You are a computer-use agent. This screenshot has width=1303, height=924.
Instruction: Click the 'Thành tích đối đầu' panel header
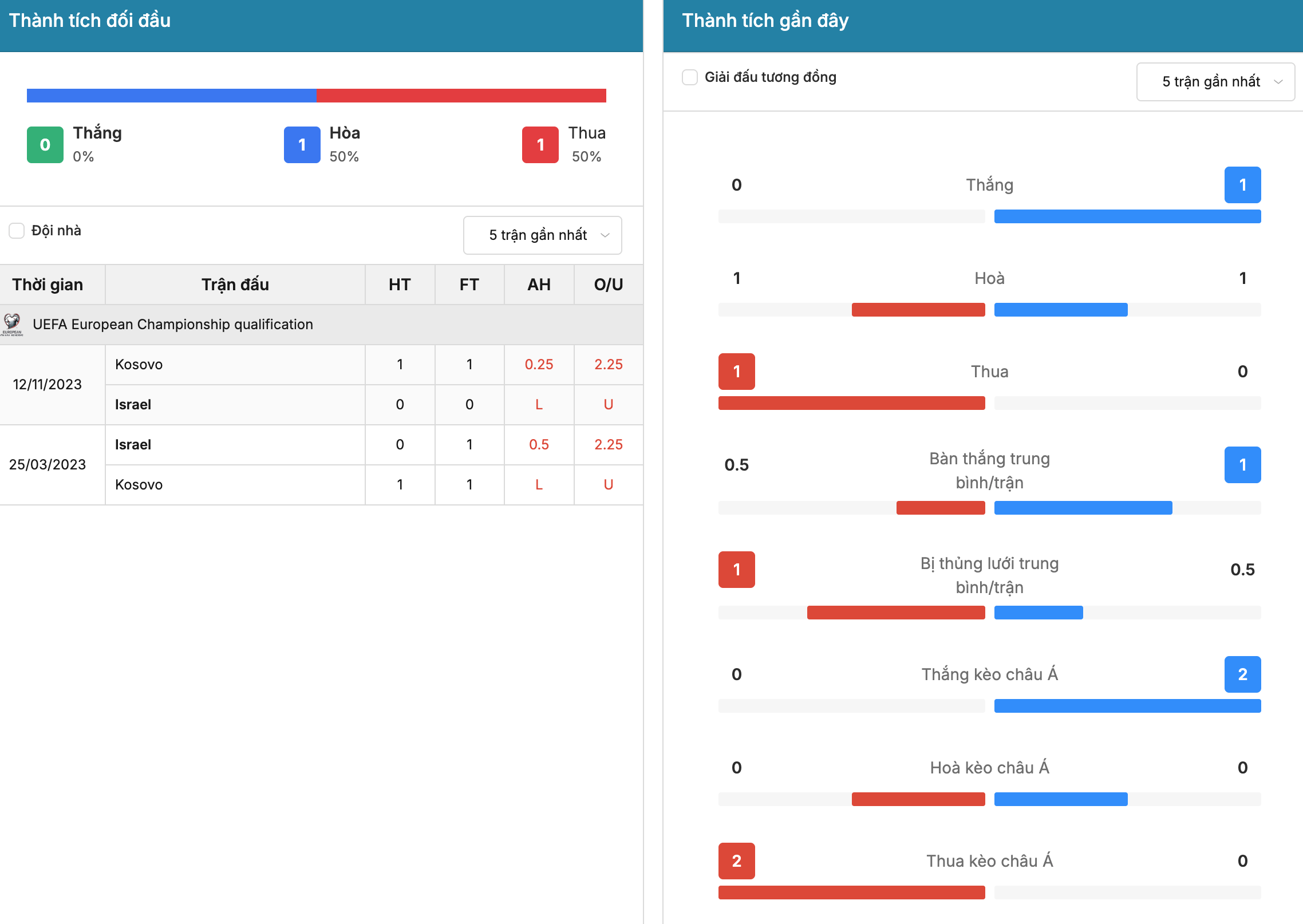(x=321, y=26)
